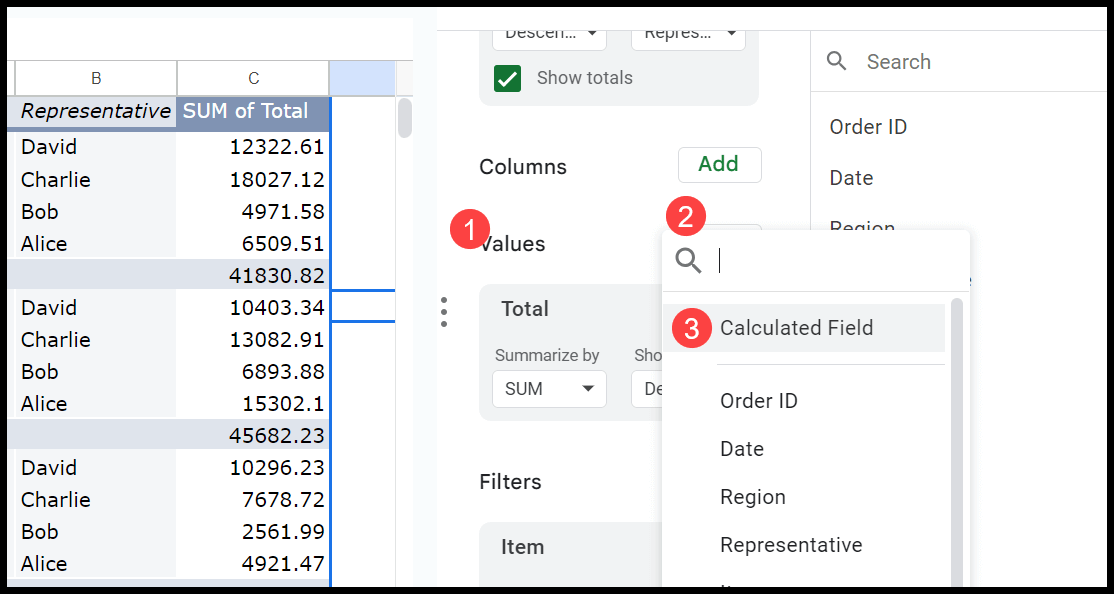Viewport: 1114px width, 594px height.
Task: Click the three-dot drag handle beside Total
Action: click(443, 311)
